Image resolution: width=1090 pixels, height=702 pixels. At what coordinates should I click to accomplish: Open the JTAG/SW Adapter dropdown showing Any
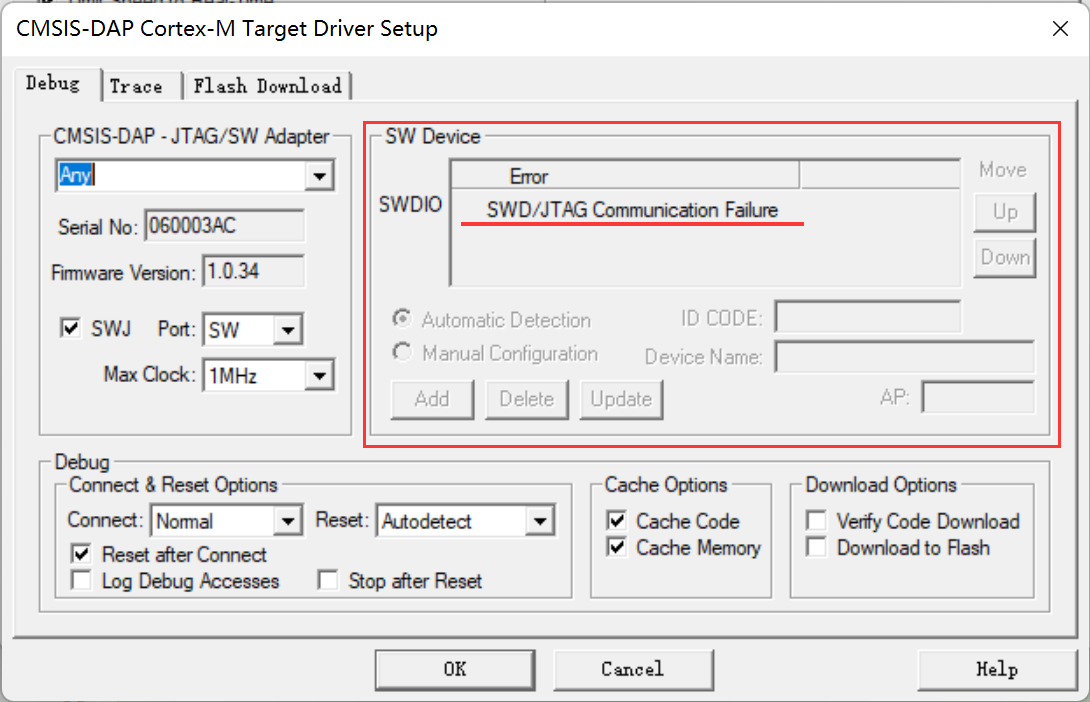(319, 176)
